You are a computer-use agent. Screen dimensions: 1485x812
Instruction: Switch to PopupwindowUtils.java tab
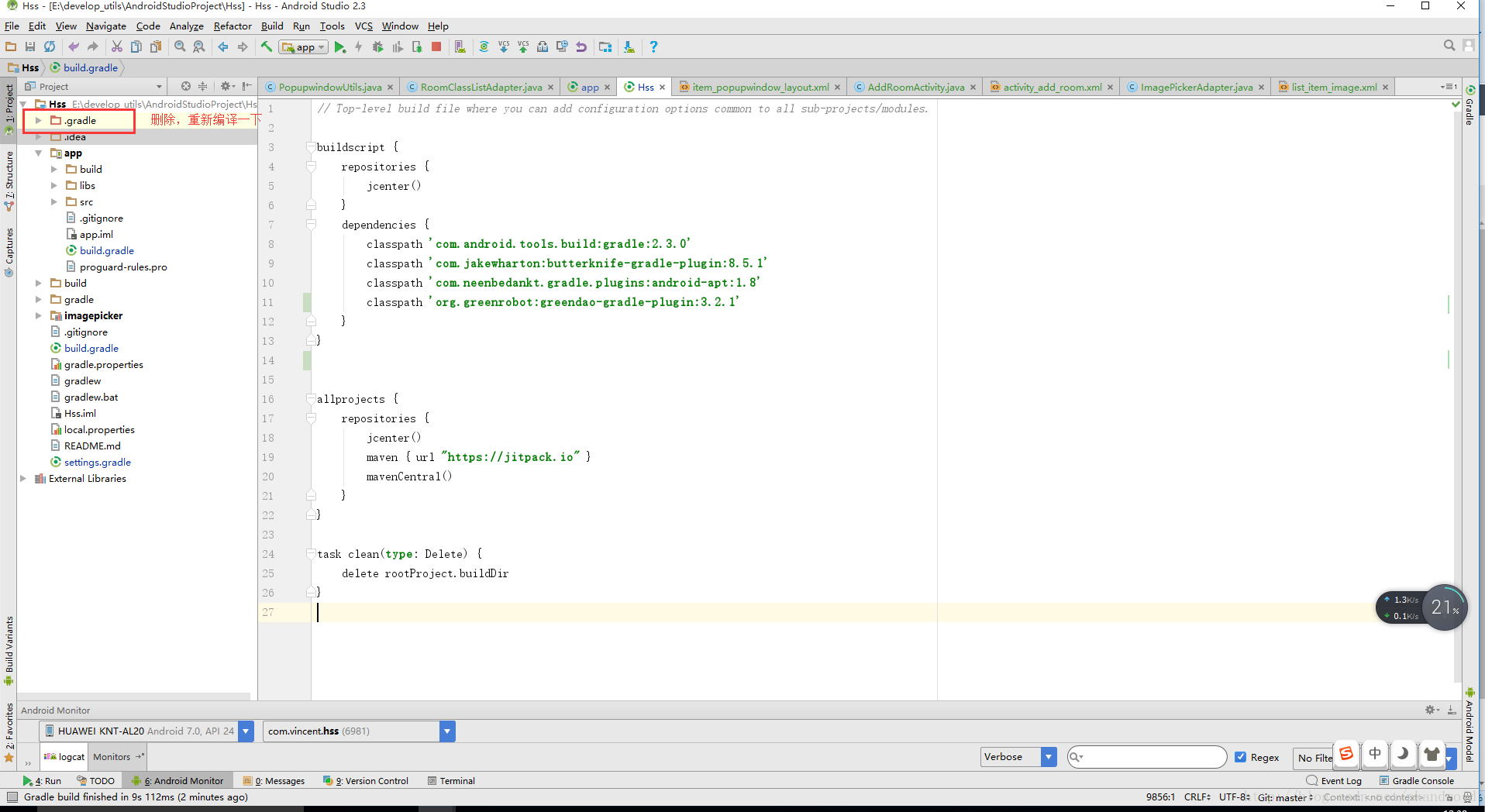pyautogui.click(x=329, y=87)
